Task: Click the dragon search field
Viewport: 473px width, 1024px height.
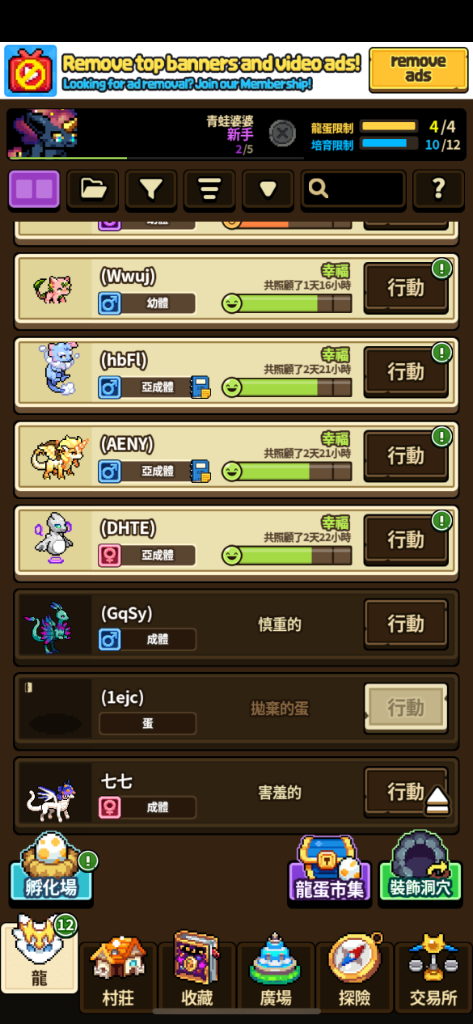Action: click(353, 189)
